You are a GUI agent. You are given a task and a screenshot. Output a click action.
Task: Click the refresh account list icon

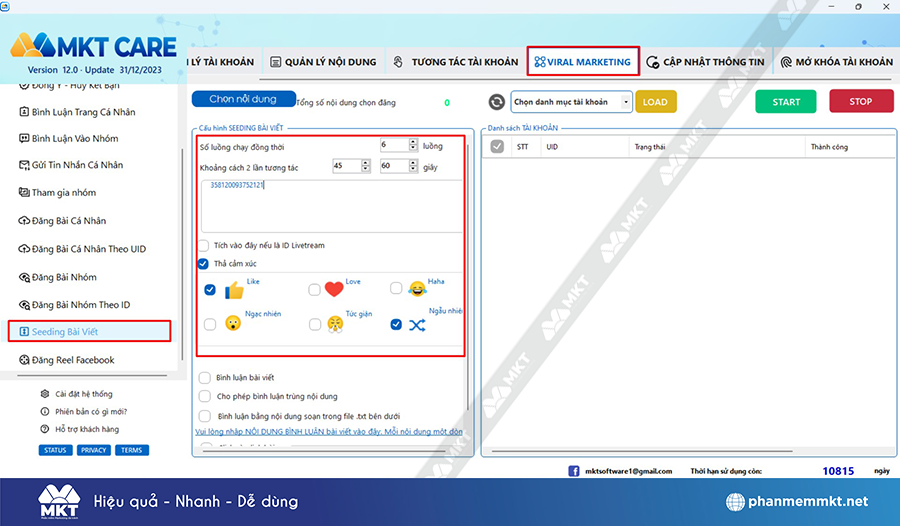tap(496, 102)
